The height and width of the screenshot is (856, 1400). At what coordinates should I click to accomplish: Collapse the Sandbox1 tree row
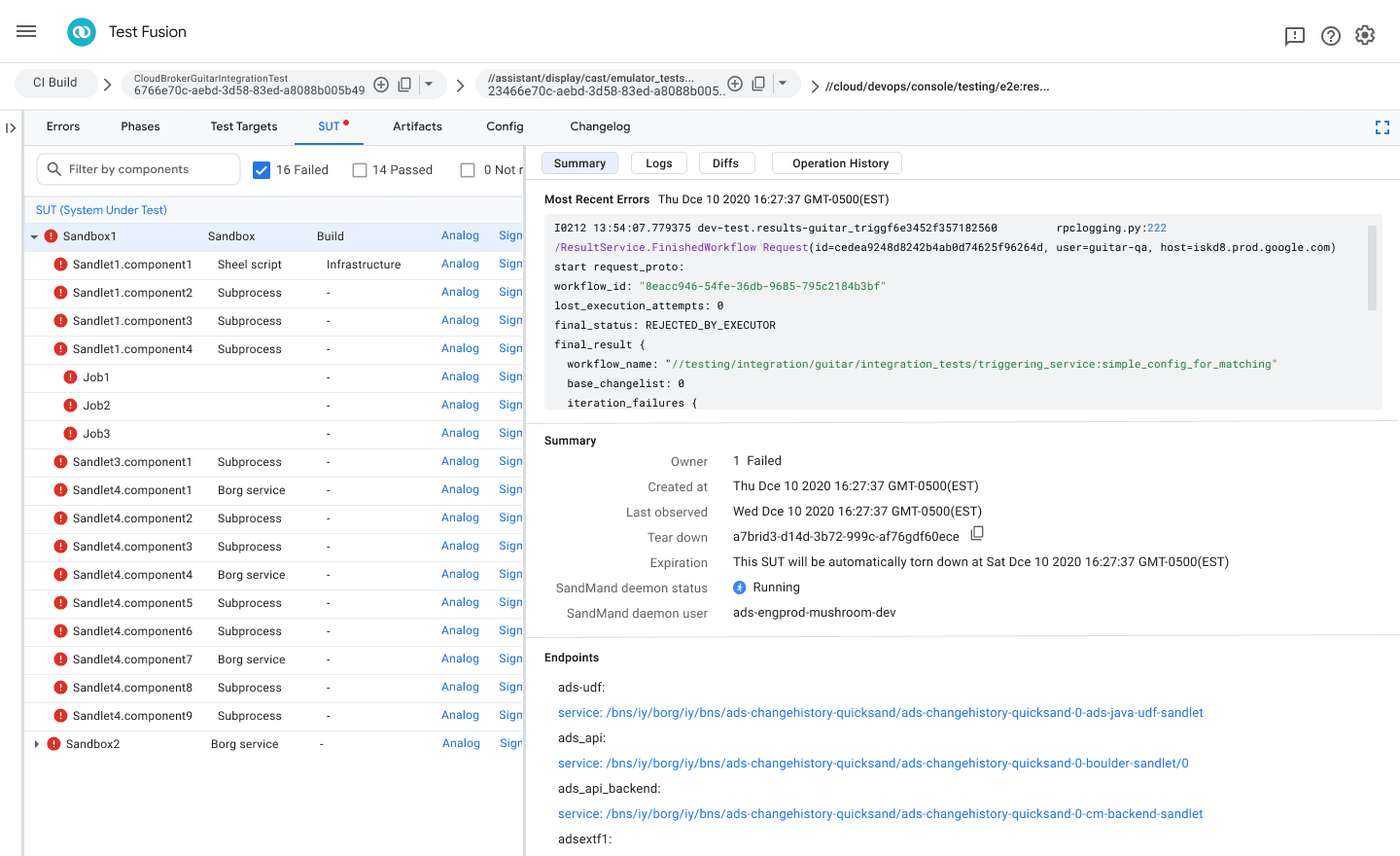point(34,236)
